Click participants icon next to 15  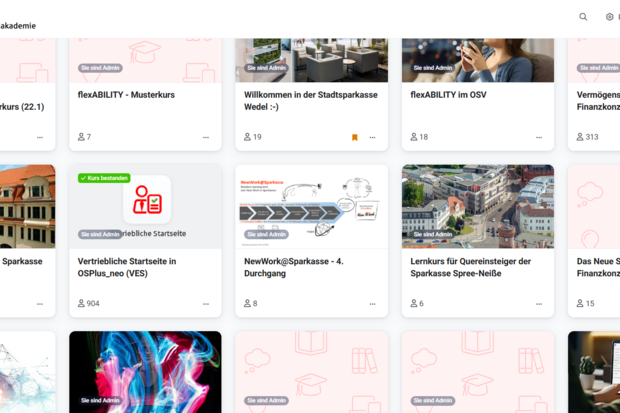[580, 303]
